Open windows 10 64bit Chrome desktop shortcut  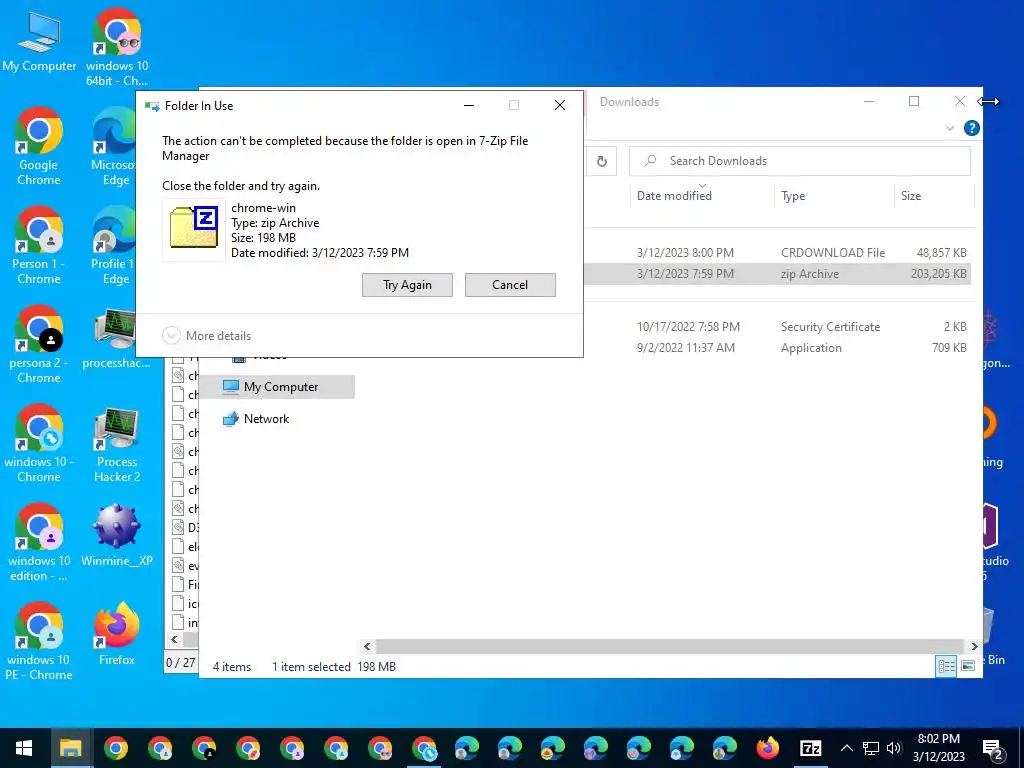pyautogui.click(x=117, y=48)
